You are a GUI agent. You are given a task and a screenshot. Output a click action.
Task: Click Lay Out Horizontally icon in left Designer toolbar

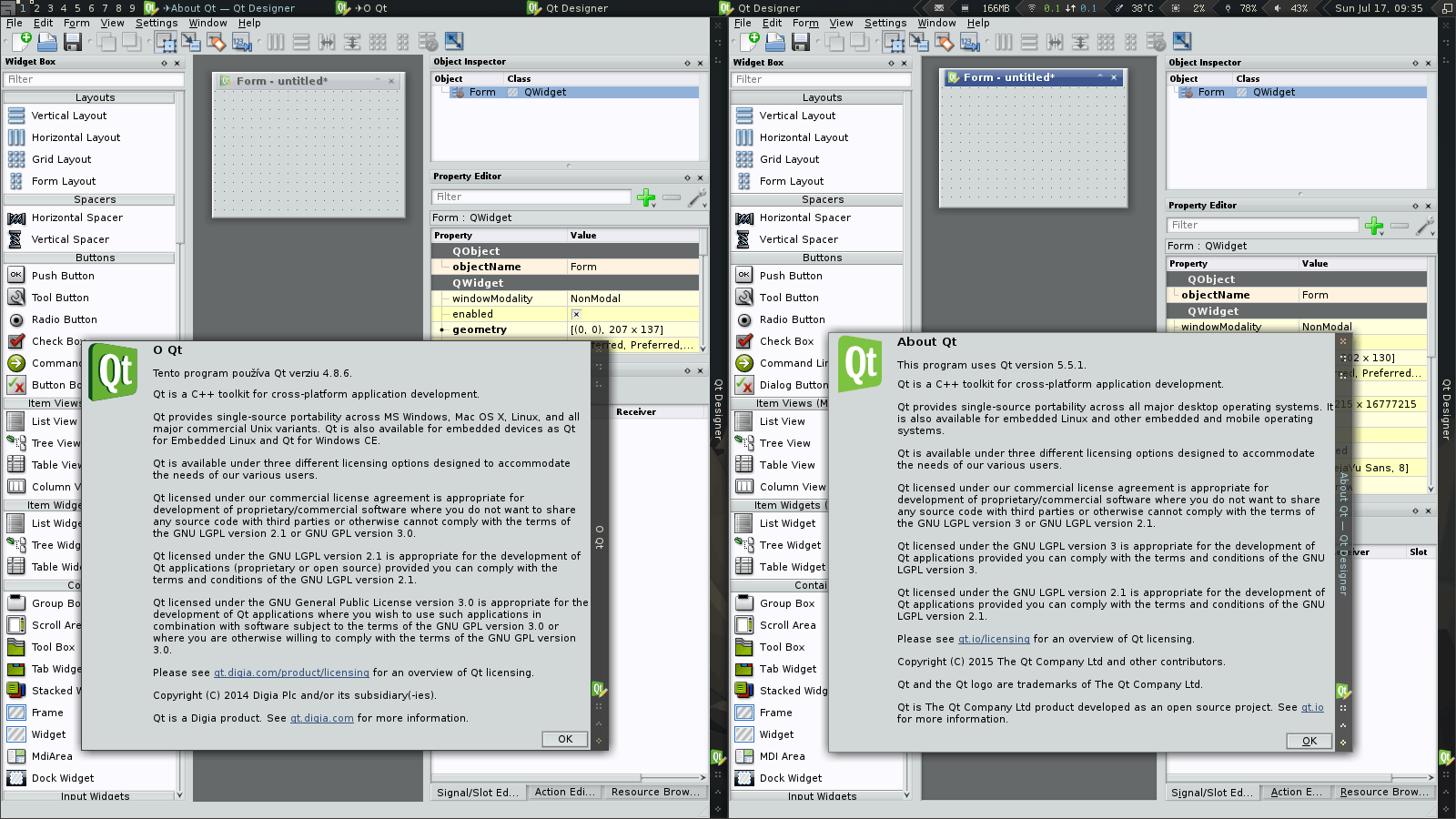click(276, 41)
